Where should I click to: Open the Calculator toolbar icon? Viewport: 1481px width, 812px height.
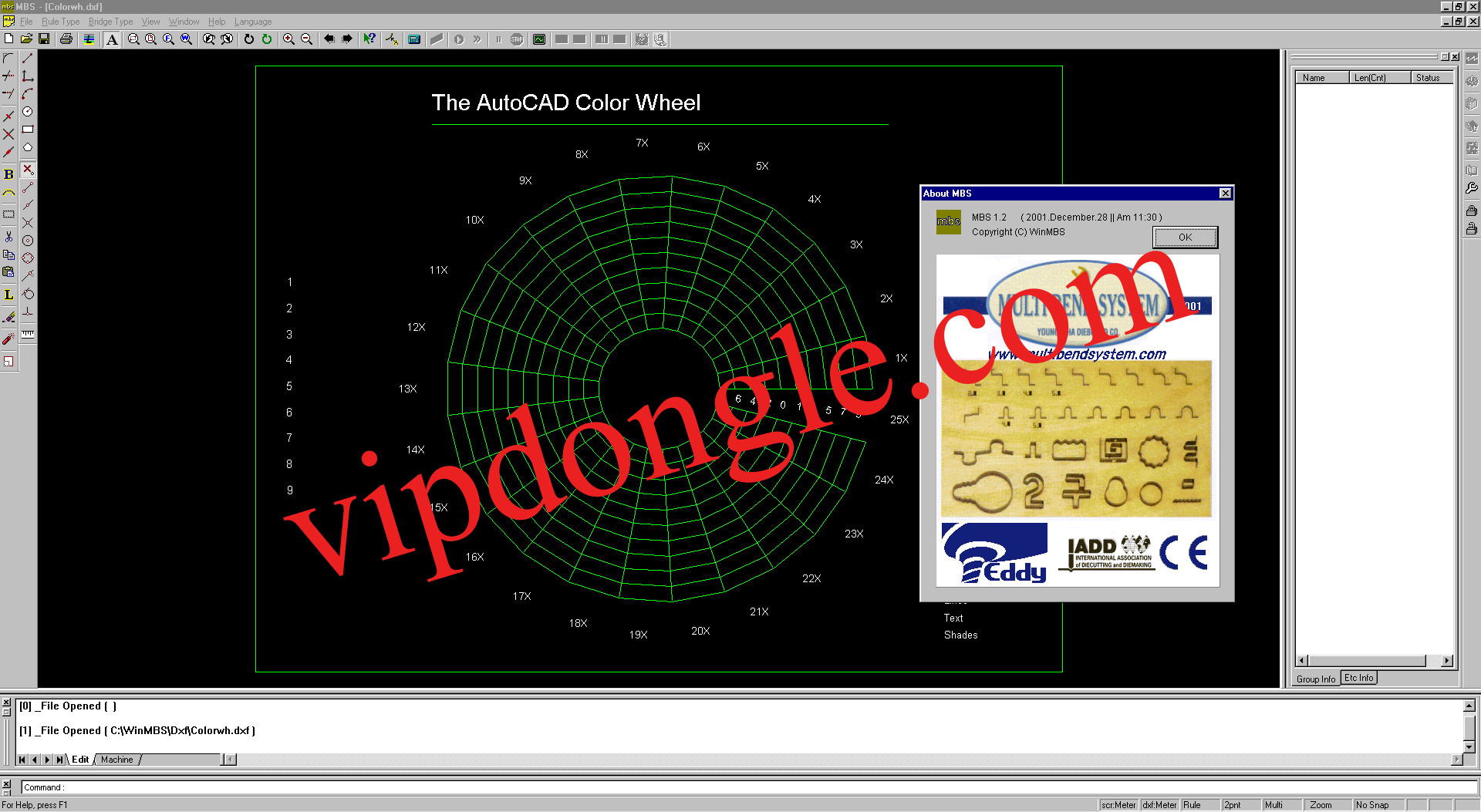click(x=414, y=39)
